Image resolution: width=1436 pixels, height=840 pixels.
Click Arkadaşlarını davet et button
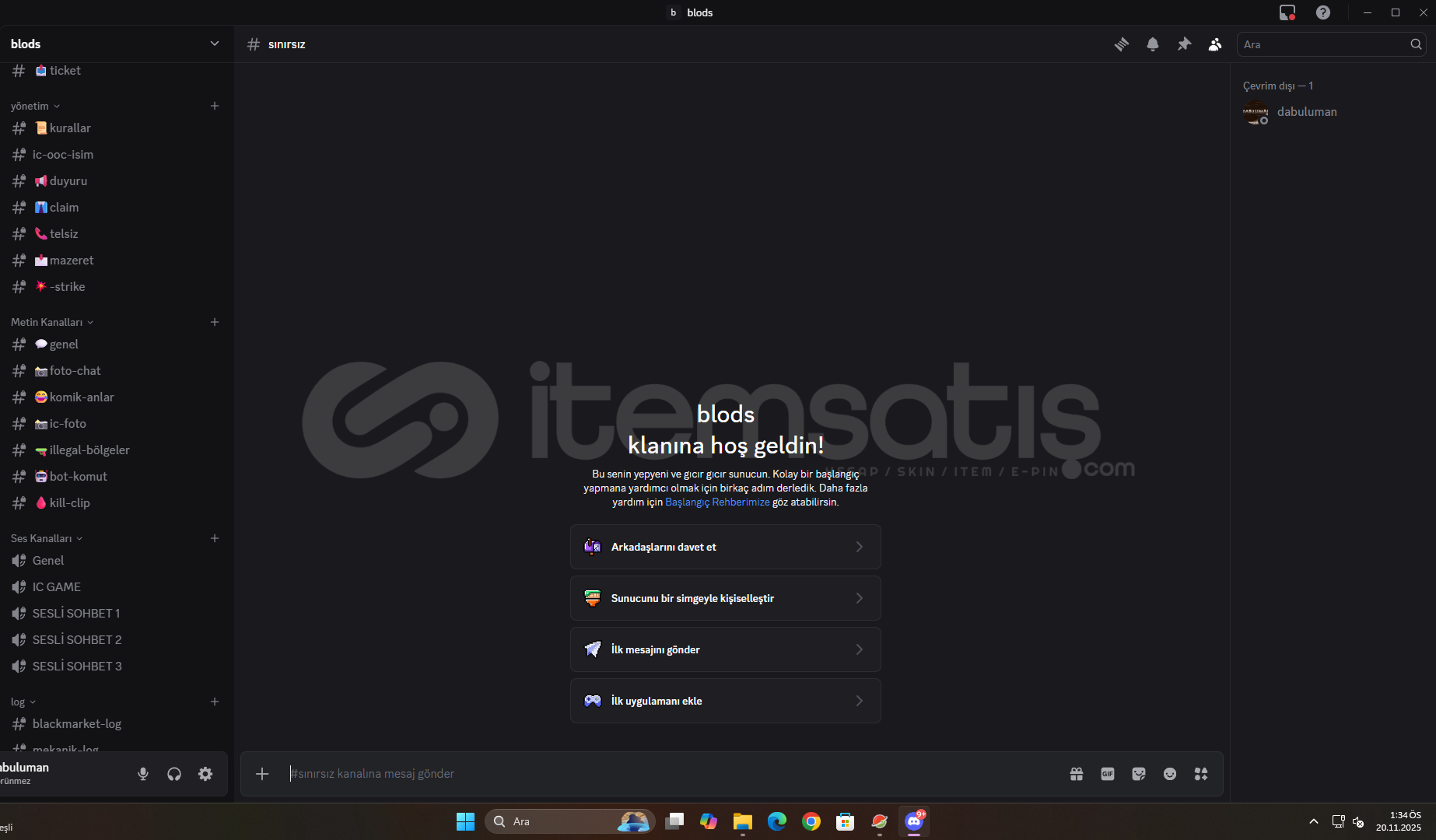tap(725, 547)
